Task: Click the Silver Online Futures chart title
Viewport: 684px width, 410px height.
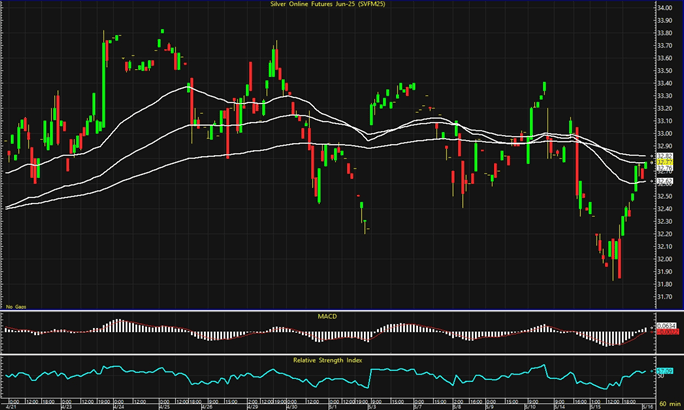Action: click(330, 5)
